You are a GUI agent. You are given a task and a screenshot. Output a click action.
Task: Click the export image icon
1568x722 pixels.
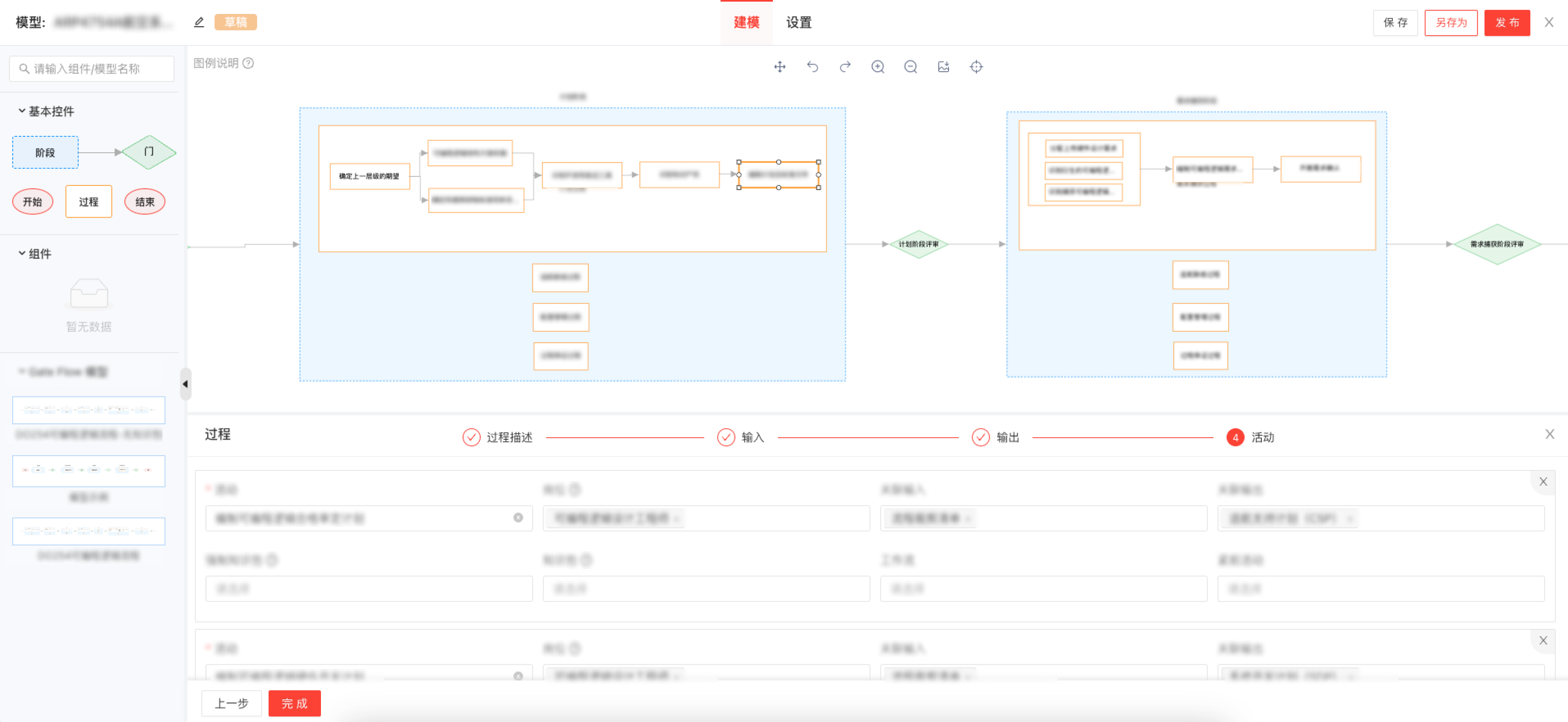944,67
